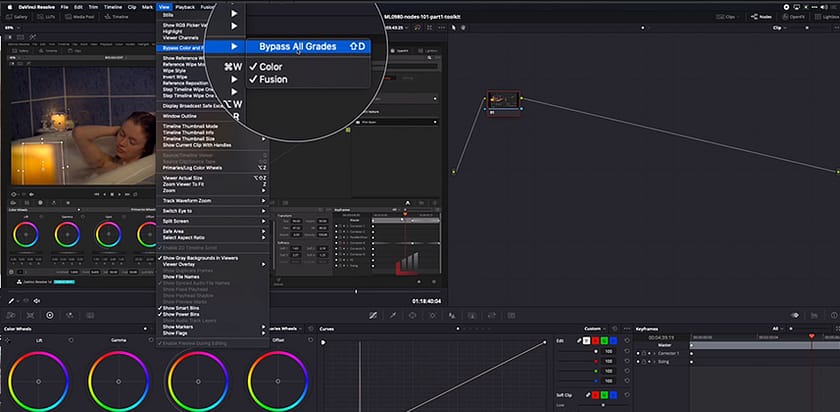The width and height of the screenshot is (840, 412).
Task: Reset the Gamma color wheel
Action: (152, 340)
